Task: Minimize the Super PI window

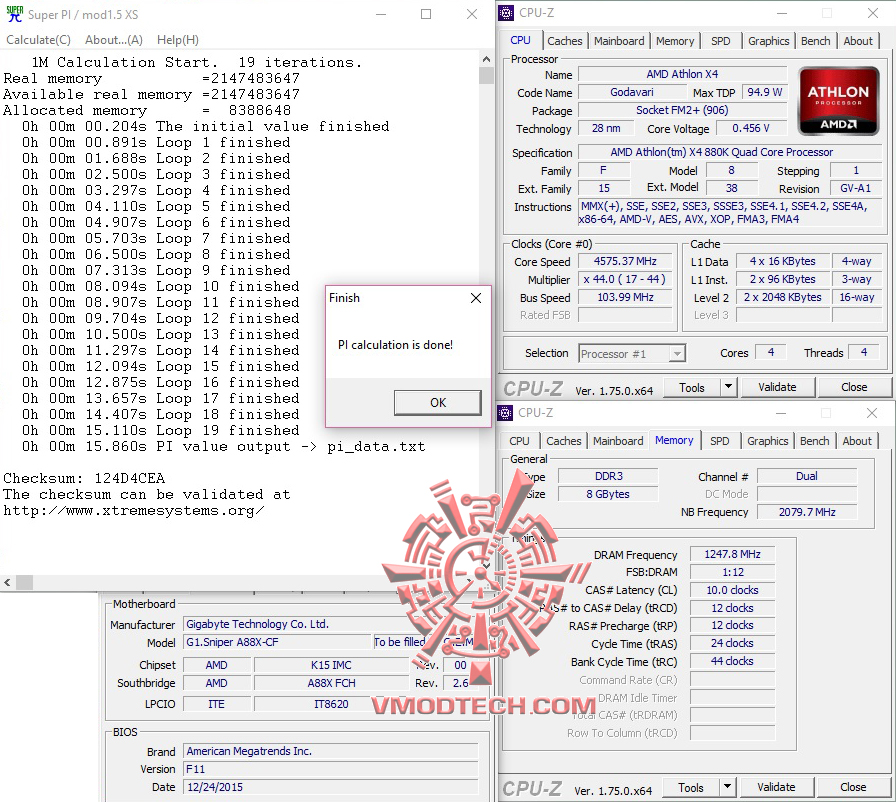Action: [x=381, y=14]
